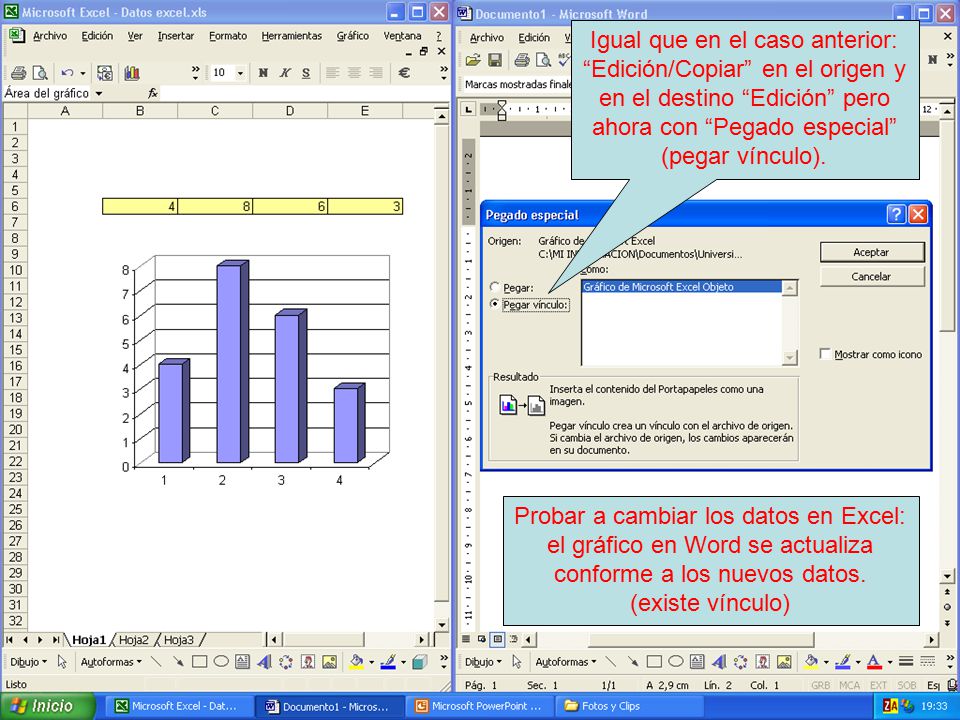Insert WordArt from Excel drawing toolbar
This screenshot has height=720, width=960.
(x=264, y=662)
